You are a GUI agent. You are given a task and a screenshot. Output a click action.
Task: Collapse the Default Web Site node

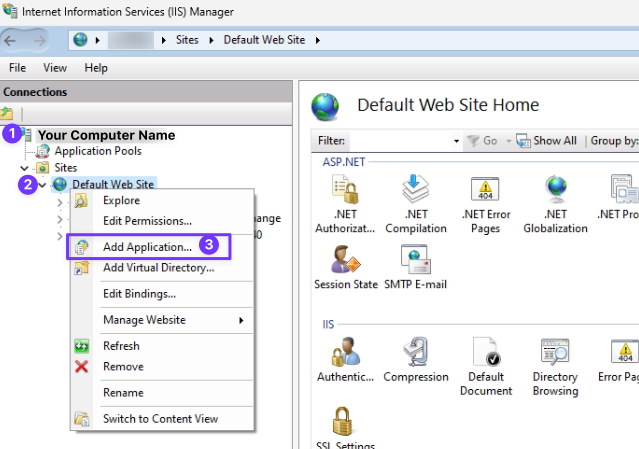click(x=43, y=185)
